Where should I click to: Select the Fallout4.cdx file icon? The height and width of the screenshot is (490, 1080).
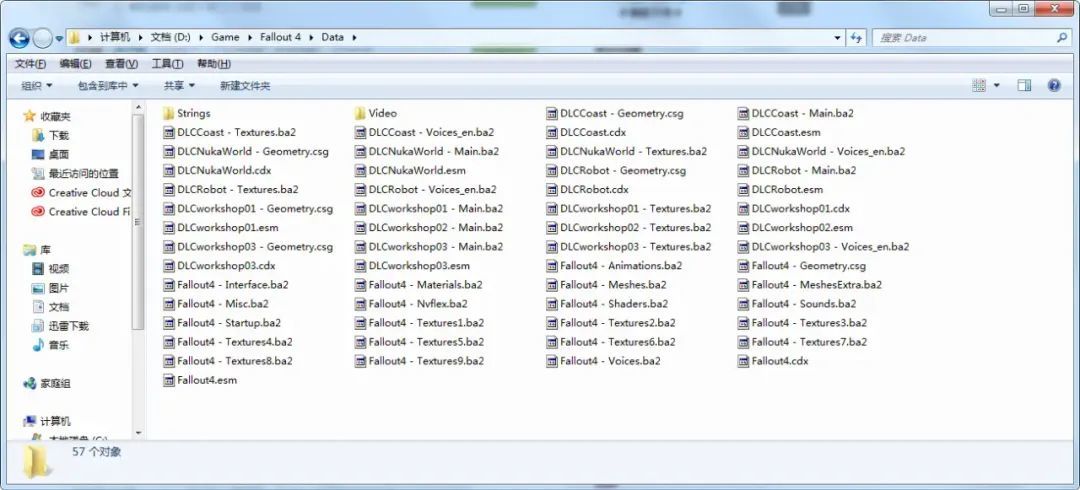point(743,360)
